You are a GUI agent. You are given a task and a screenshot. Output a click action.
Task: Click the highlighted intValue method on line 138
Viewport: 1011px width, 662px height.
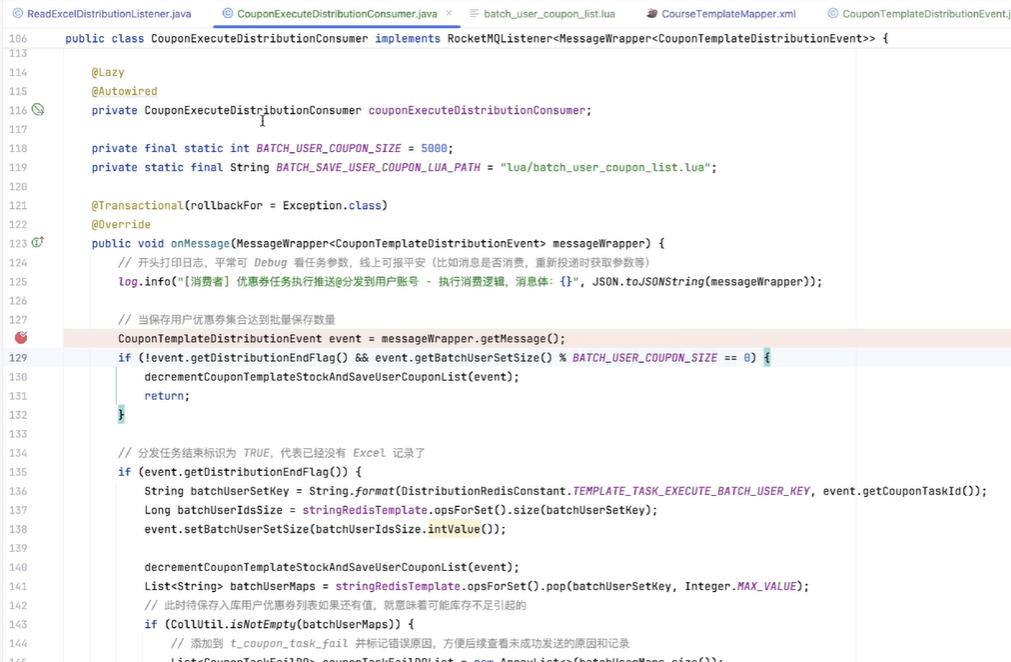point(453,529)
